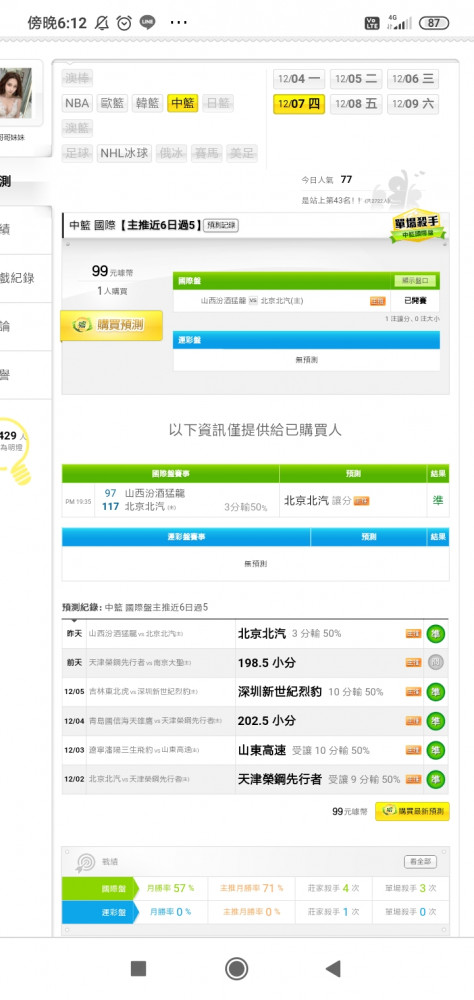Click the 戰績 target icon
The height and width of the screenshot is (1000, 474).
pyautogui.click(x=85, y=862)
